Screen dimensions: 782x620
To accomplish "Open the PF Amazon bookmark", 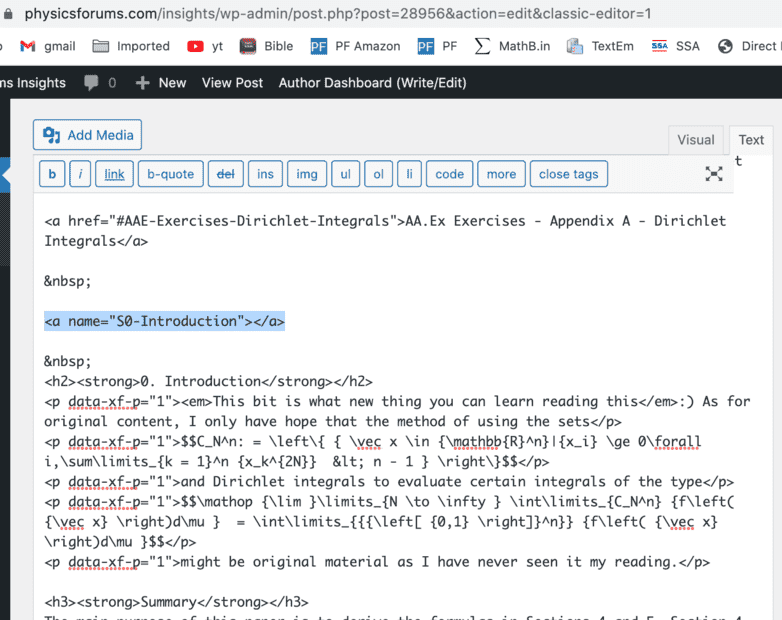I will 355,46.
